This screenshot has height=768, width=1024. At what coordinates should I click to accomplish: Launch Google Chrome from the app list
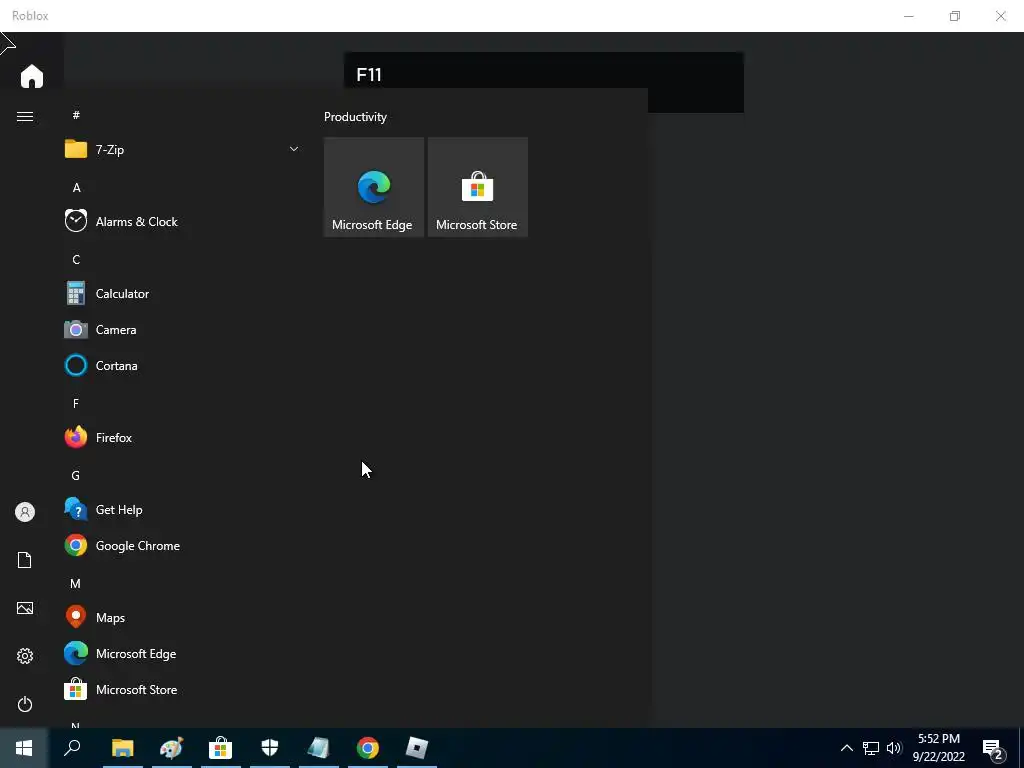tap(182, 545)
